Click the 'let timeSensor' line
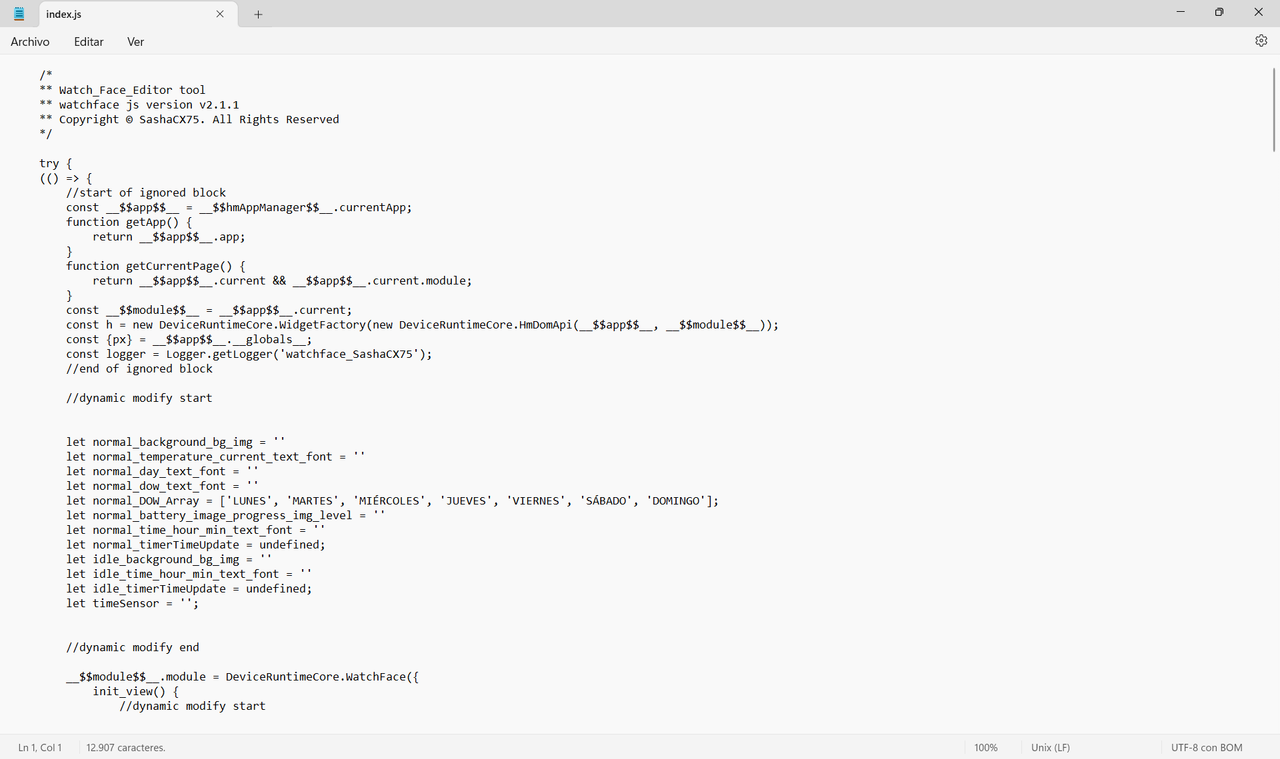The height and width of the screenshot is (759, 1280). point(132,603)
